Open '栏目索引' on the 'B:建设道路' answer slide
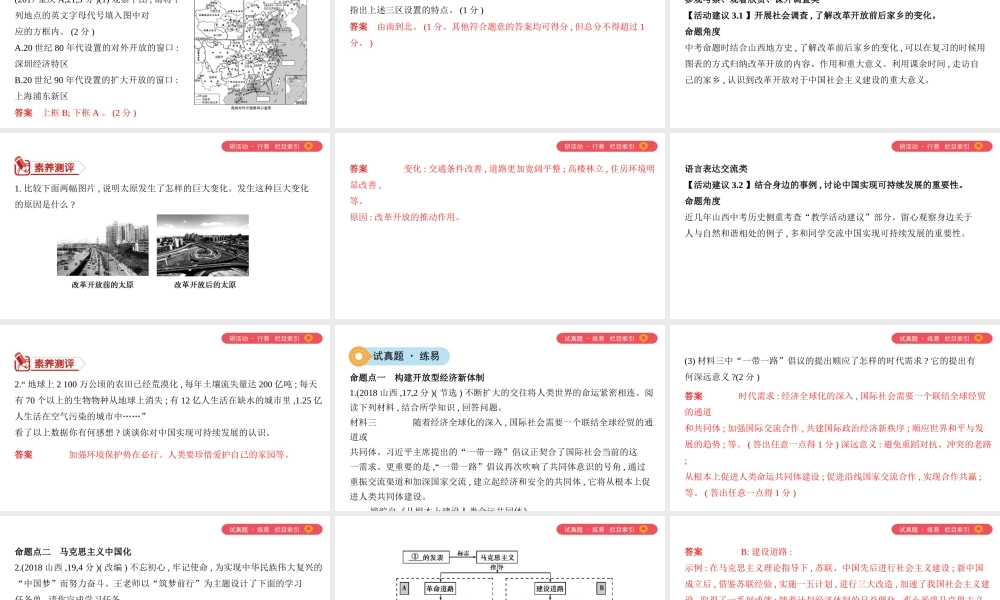This screenshot has width=1000, height=600. coord(957,529)
